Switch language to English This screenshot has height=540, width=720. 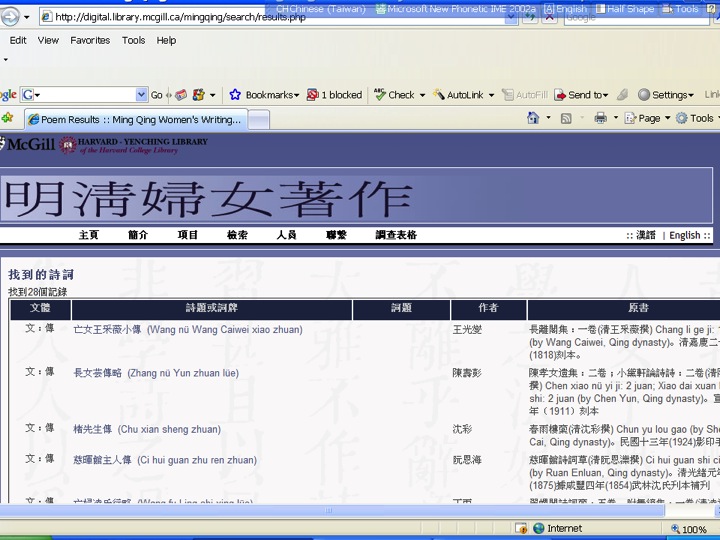[x=685, y=235]
